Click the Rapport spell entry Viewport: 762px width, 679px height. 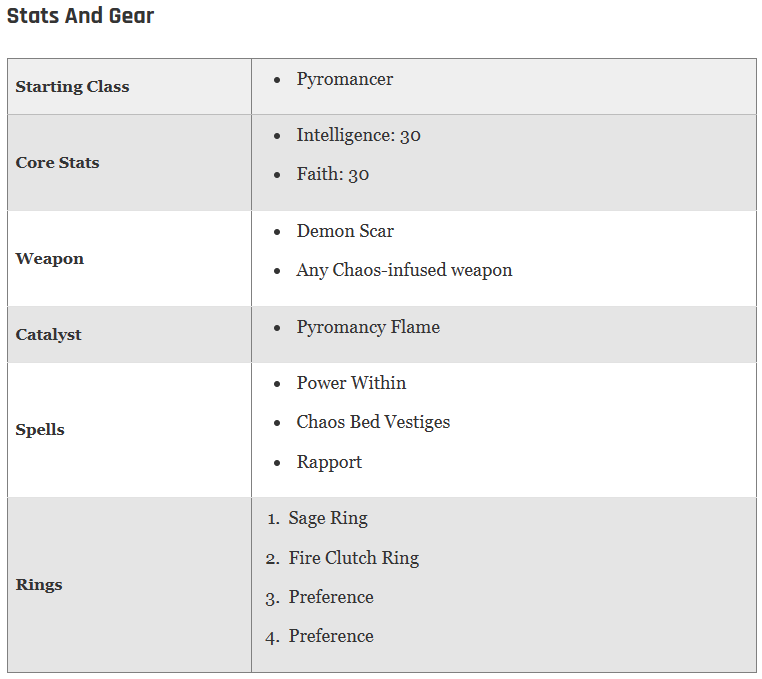[x=329, y=462]
